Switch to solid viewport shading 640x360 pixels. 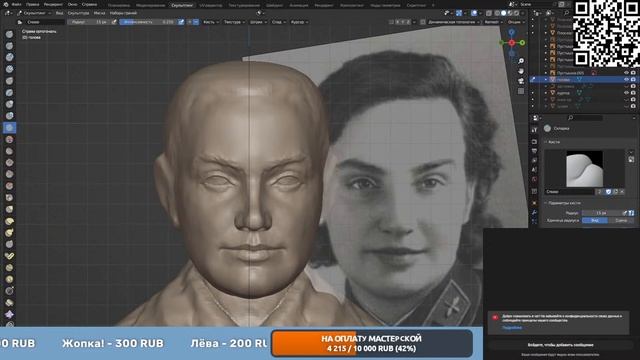(x=503, y=13)
